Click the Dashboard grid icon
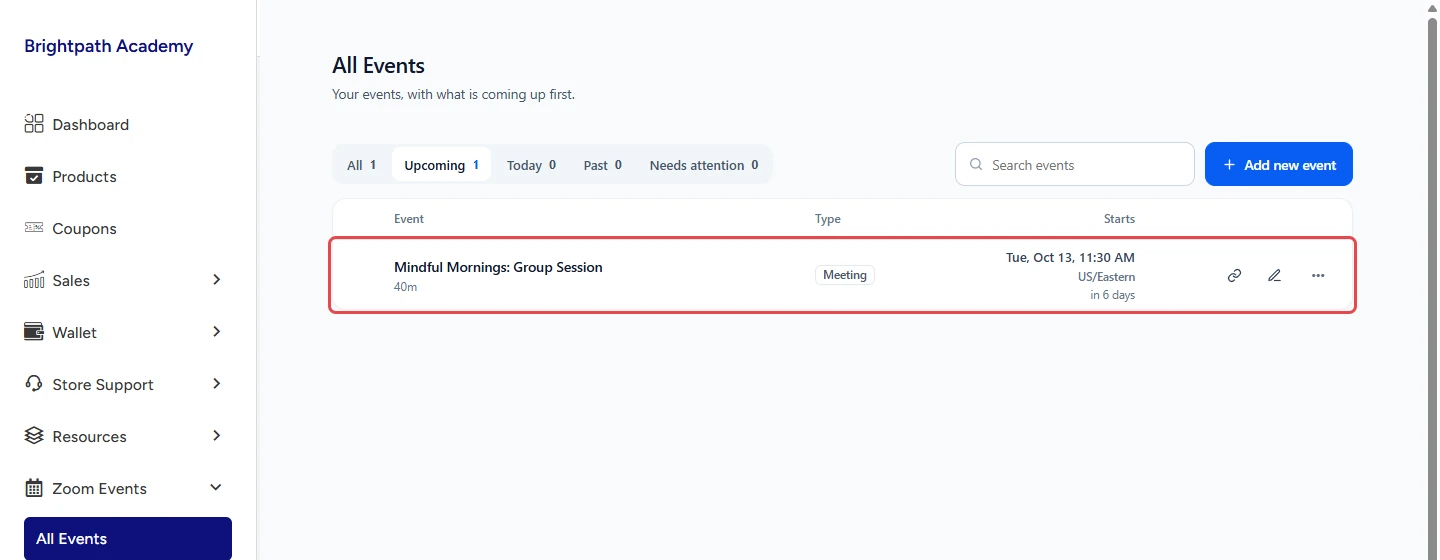The height and width of the screenshot is (560, 1440). pos(34,124)
